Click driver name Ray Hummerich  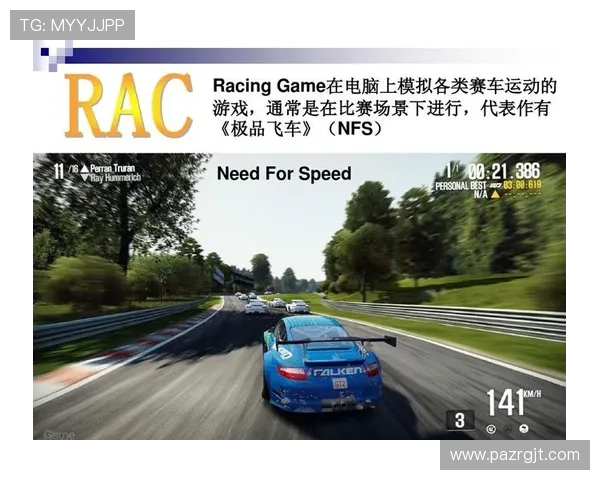pyautogui.click(x=116, y=178)
